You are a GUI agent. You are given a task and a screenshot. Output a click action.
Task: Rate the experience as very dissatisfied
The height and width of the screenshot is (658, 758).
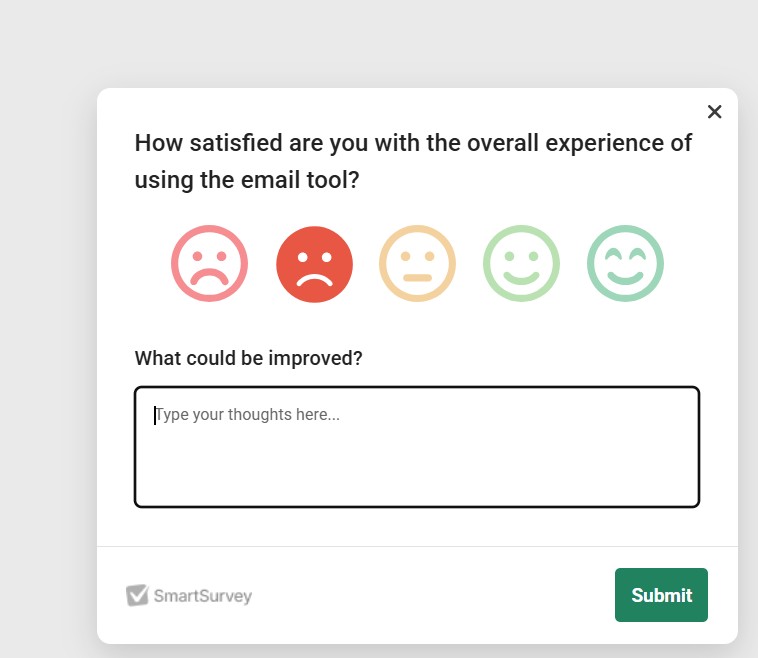[x=209, y=264]
